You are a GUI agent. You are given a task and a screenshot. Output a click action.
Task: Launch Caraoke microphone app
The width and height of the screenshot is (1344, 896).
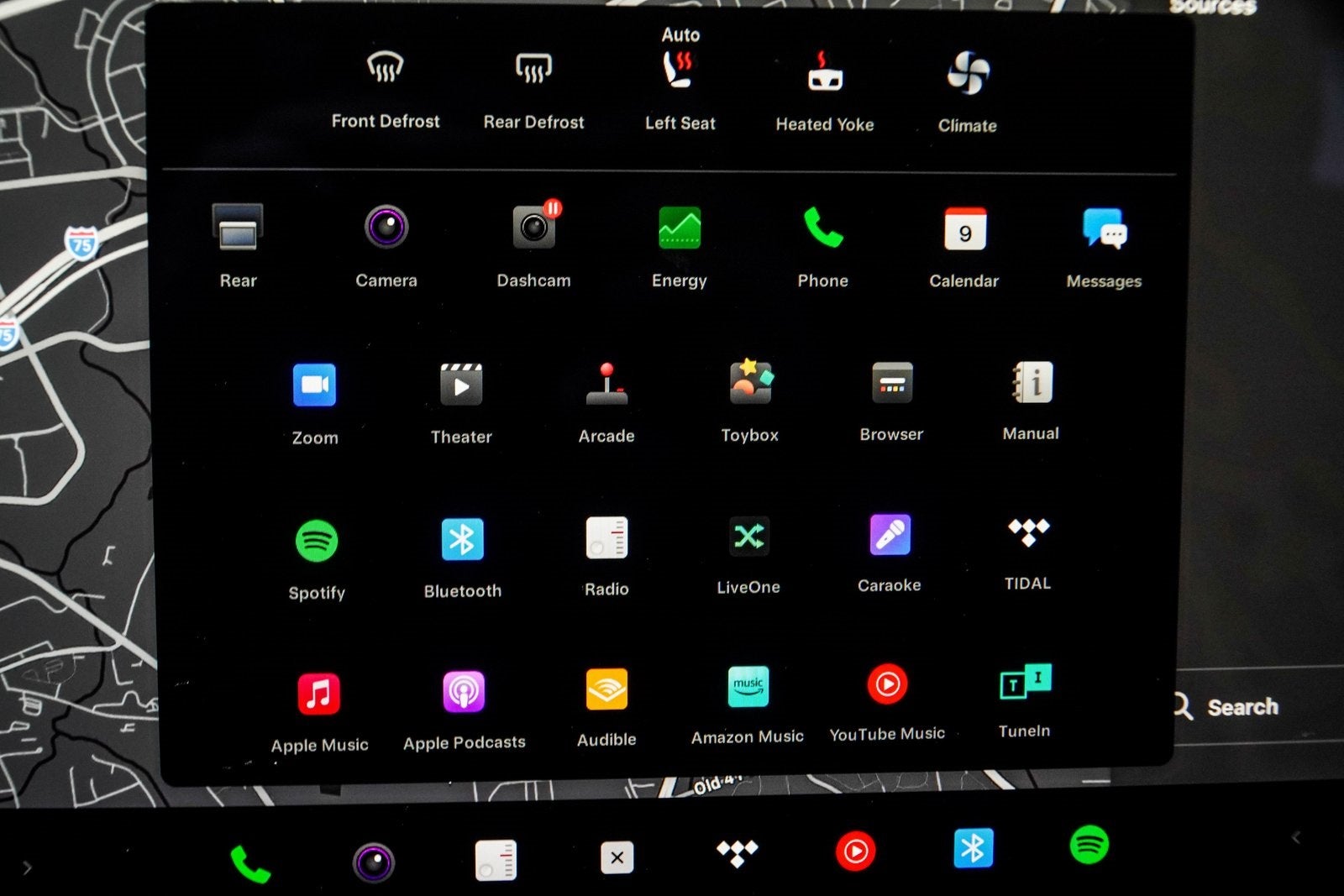pyautogui.click(x=890, y=536)
